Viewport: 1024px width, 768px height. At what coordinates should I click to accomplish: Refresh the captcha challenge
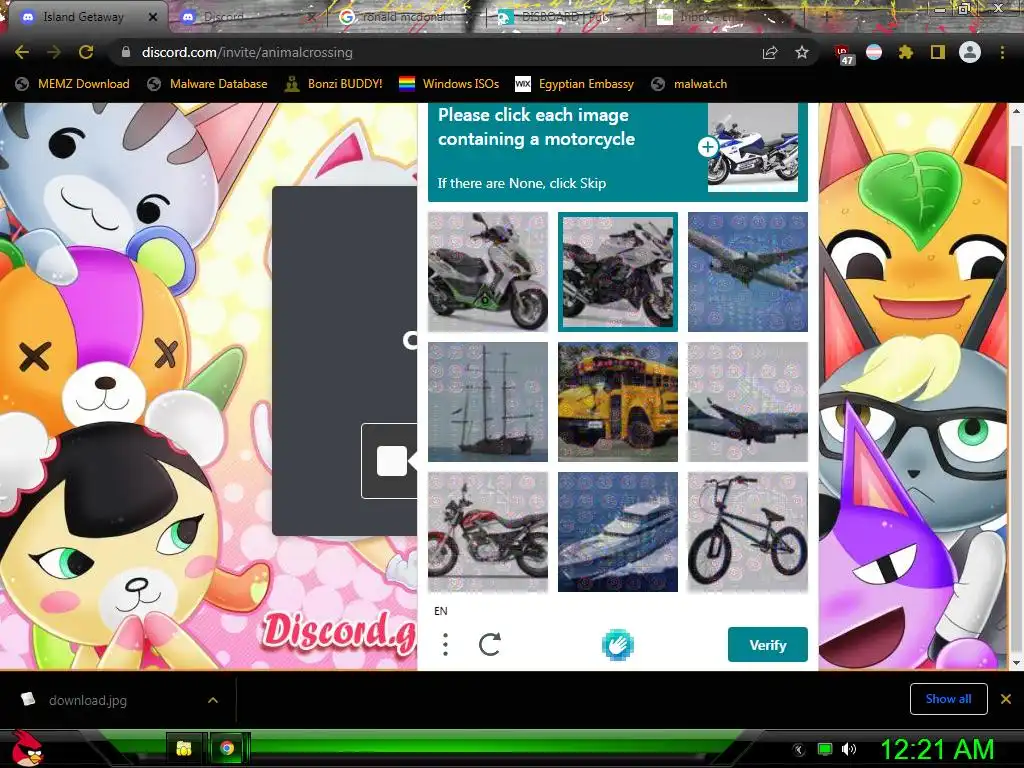pos(490,645)
